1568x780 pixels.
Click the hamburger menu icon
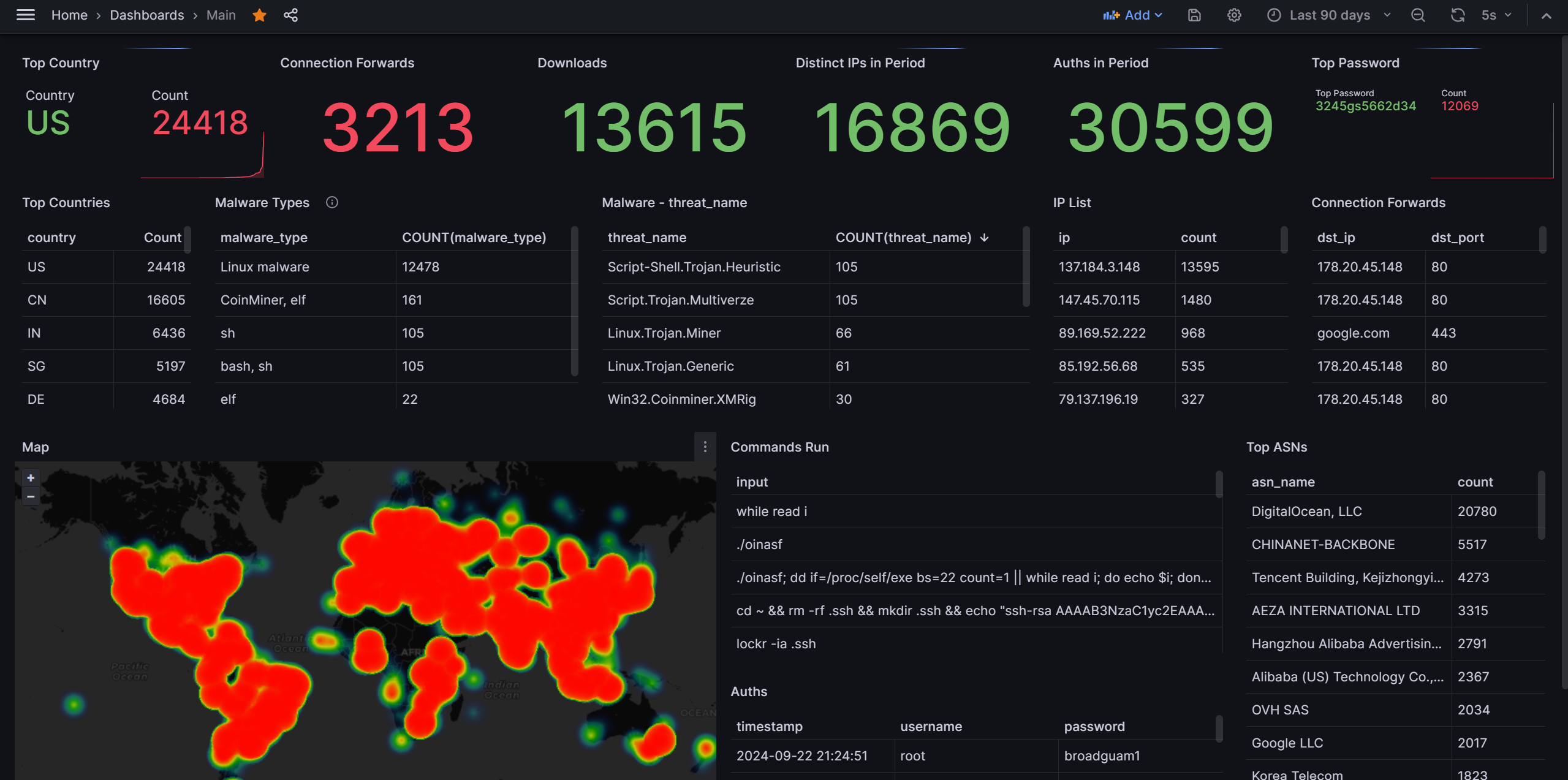pyautogui.click(x=26, y=15)
